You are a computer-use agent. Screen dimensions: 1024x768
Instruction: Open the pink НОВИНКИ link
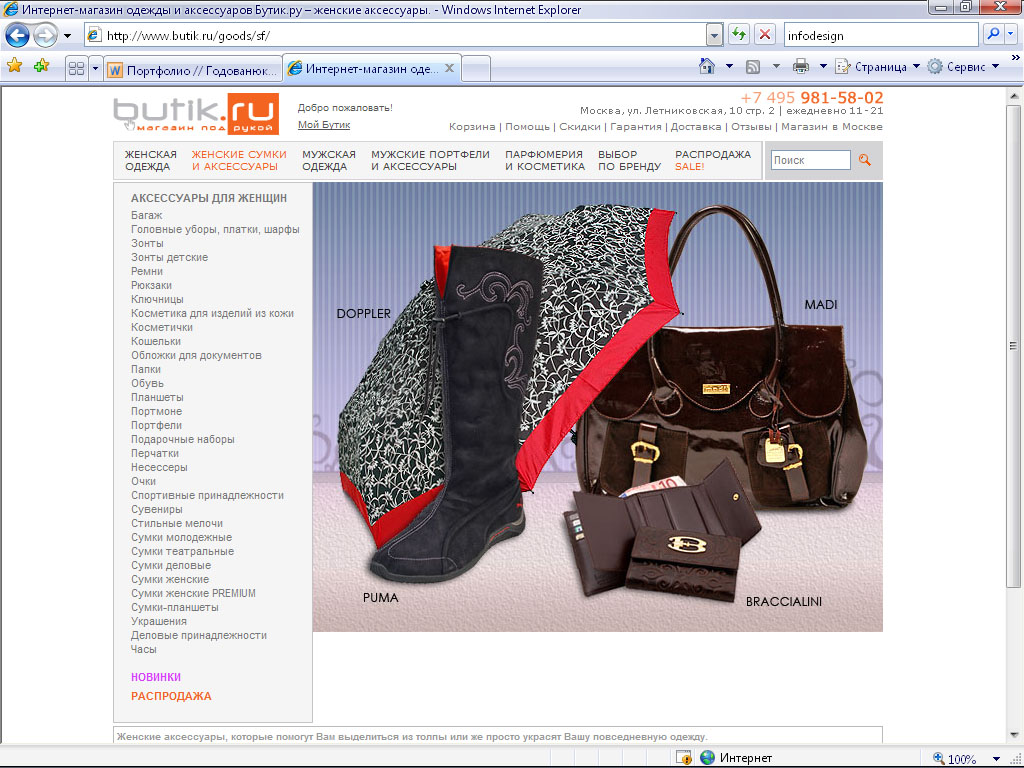pyautogui.click(x=156, y=677)
